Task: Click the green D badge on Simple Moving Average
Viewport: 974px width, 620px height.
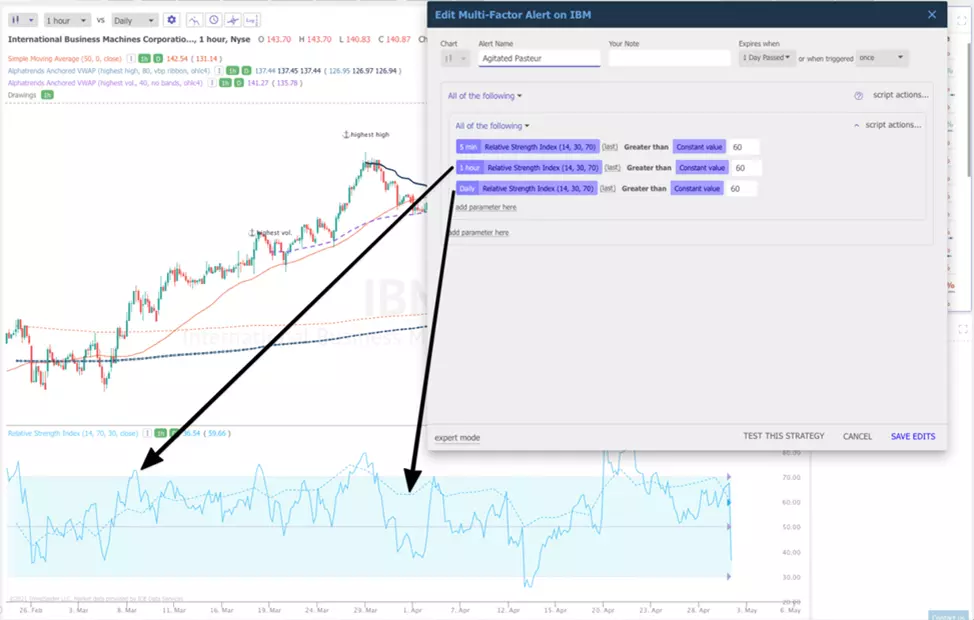Action: tap(156, 58)
